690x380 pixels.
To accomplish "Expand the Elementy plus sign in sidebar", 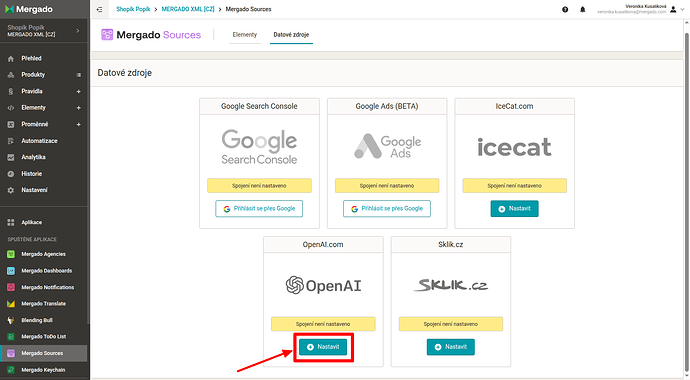I will (79, 108).
